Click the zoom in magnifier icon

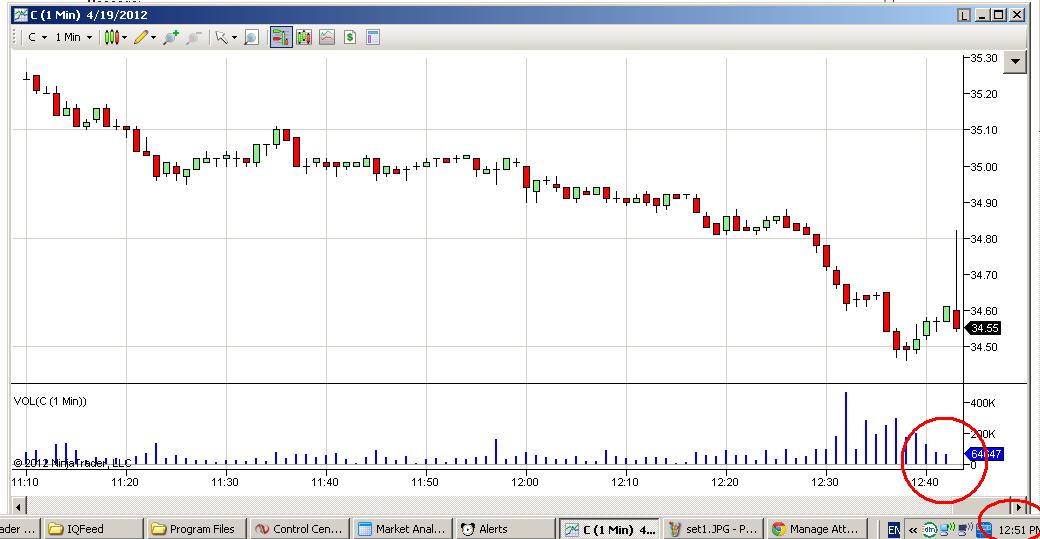coord(171,38)
